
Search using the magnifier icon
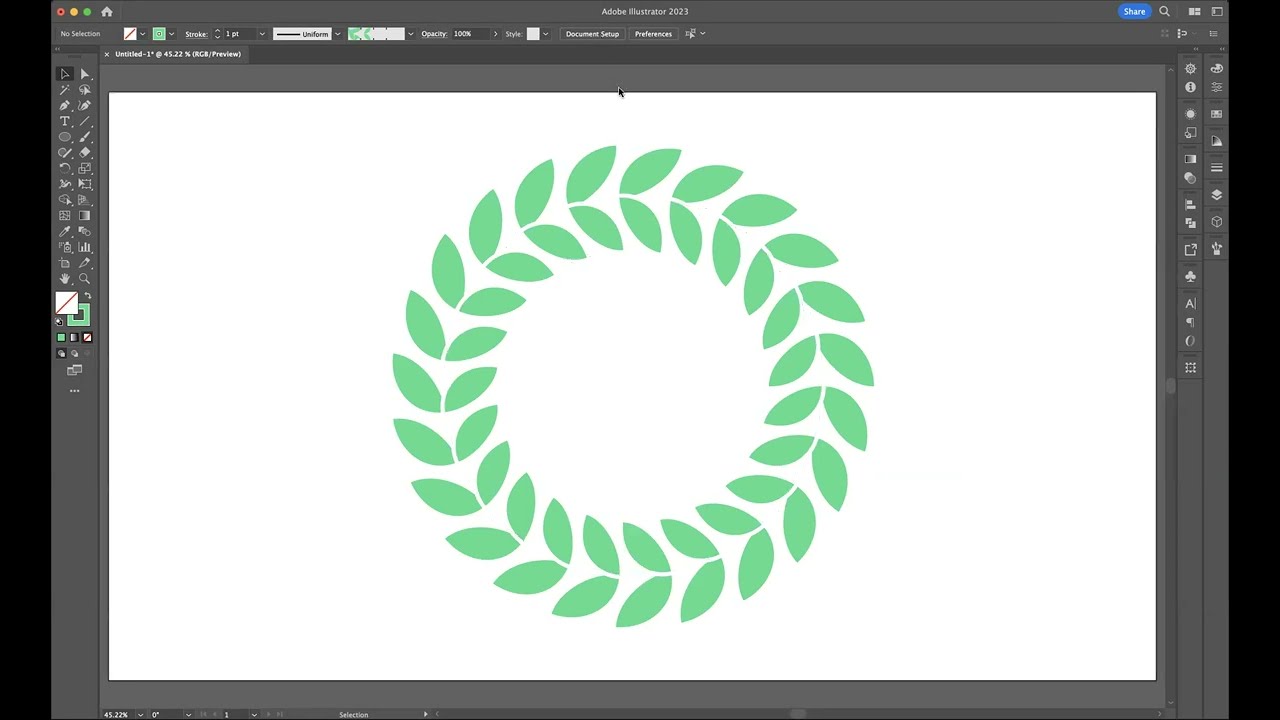[x=1164, y=12]
